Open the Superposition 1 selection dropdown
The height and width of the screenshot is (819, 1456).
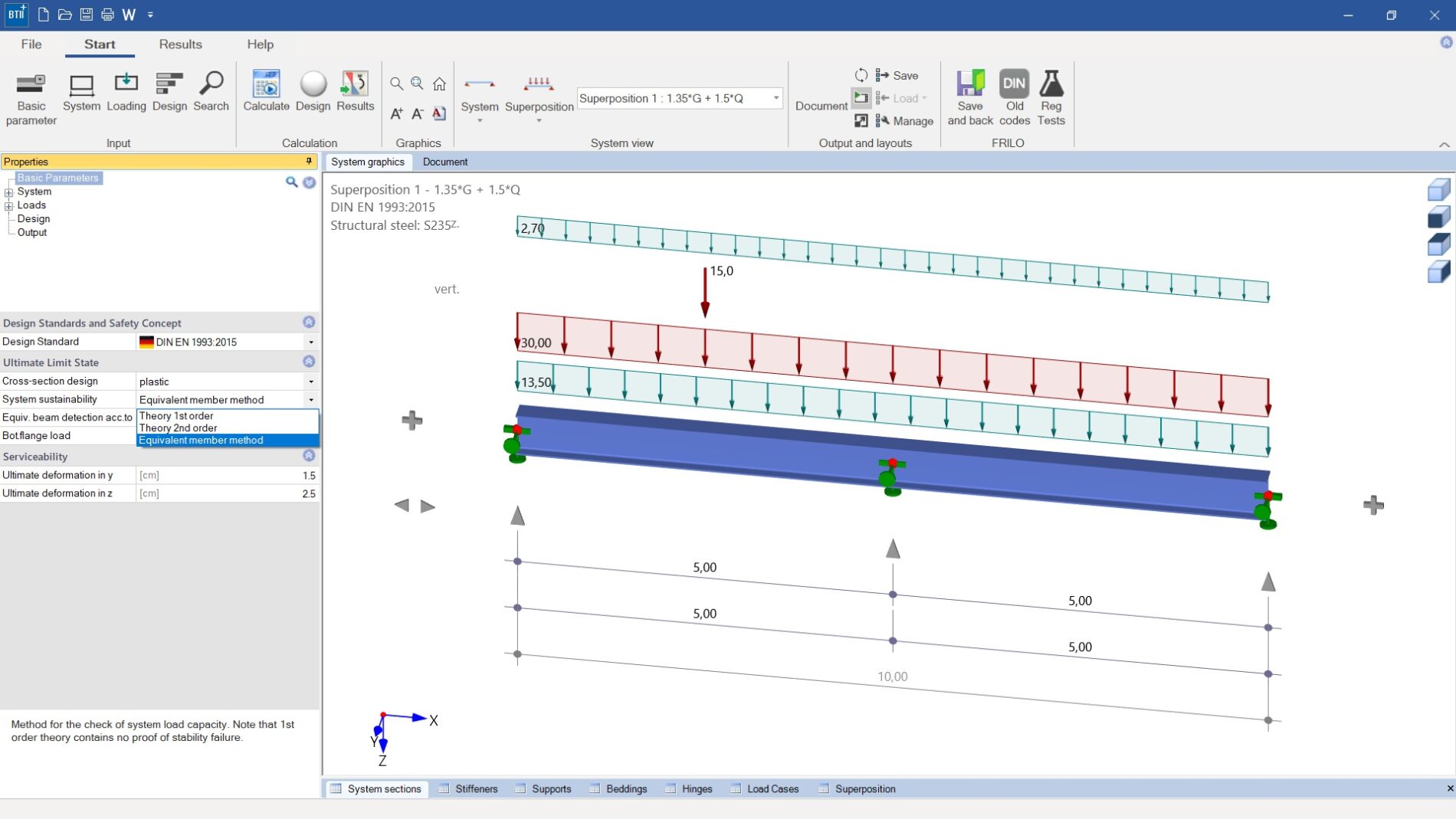776,98
